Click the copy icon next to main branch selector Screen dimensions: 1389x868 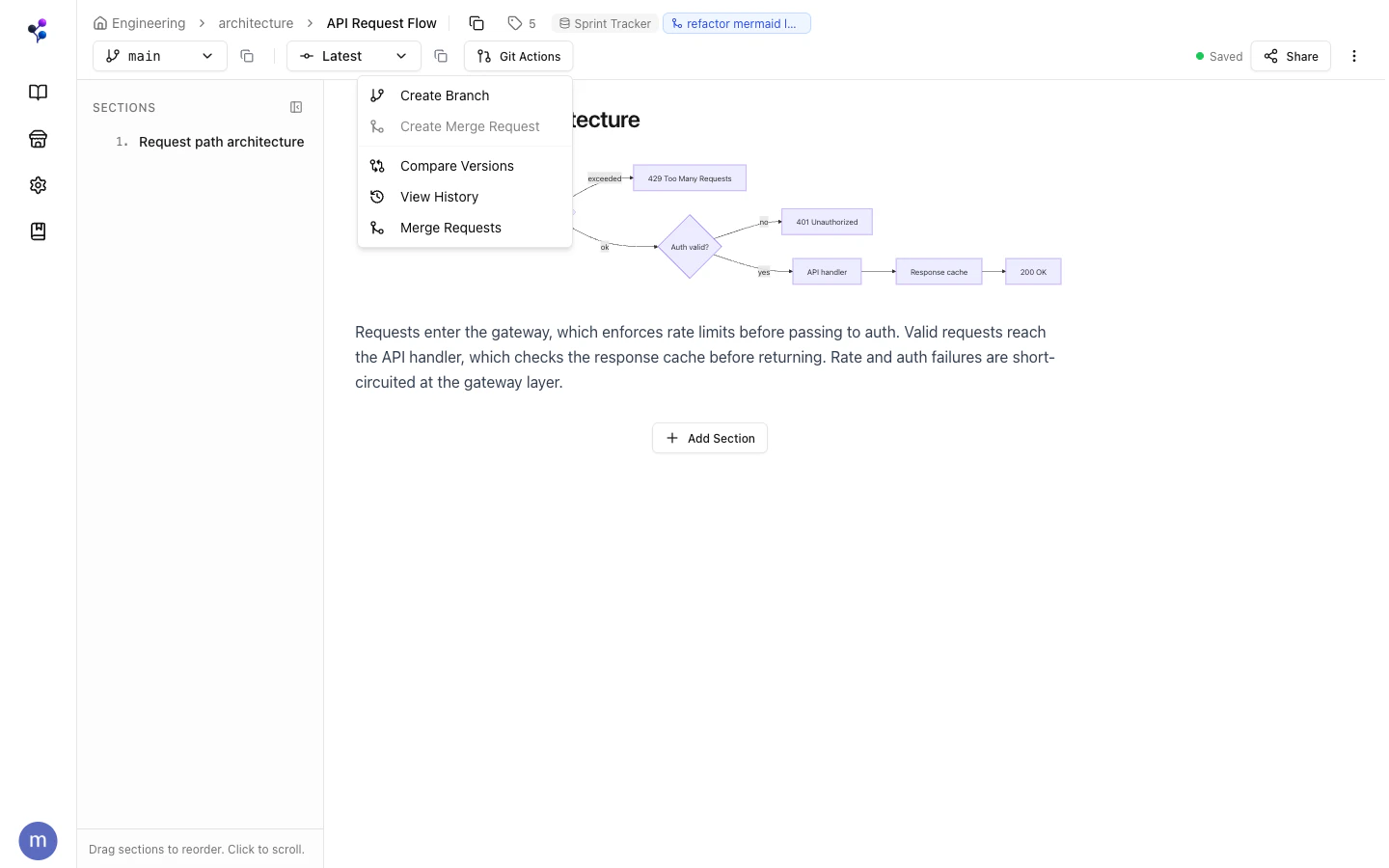click(247, 56)
